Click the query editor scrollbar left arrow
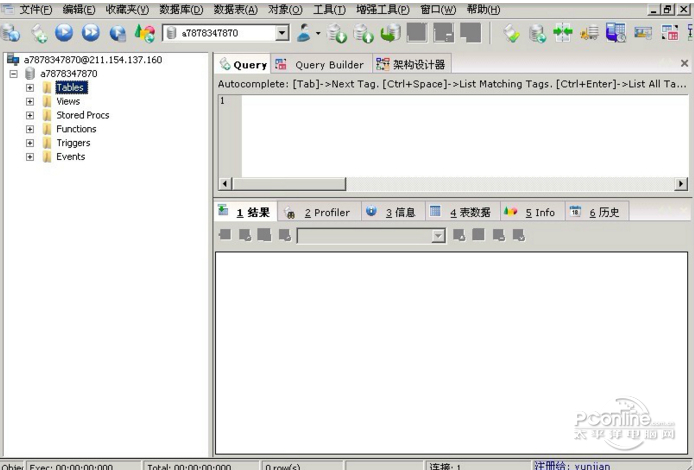Viewport: 694px width, 470px height. click(225, 184)
